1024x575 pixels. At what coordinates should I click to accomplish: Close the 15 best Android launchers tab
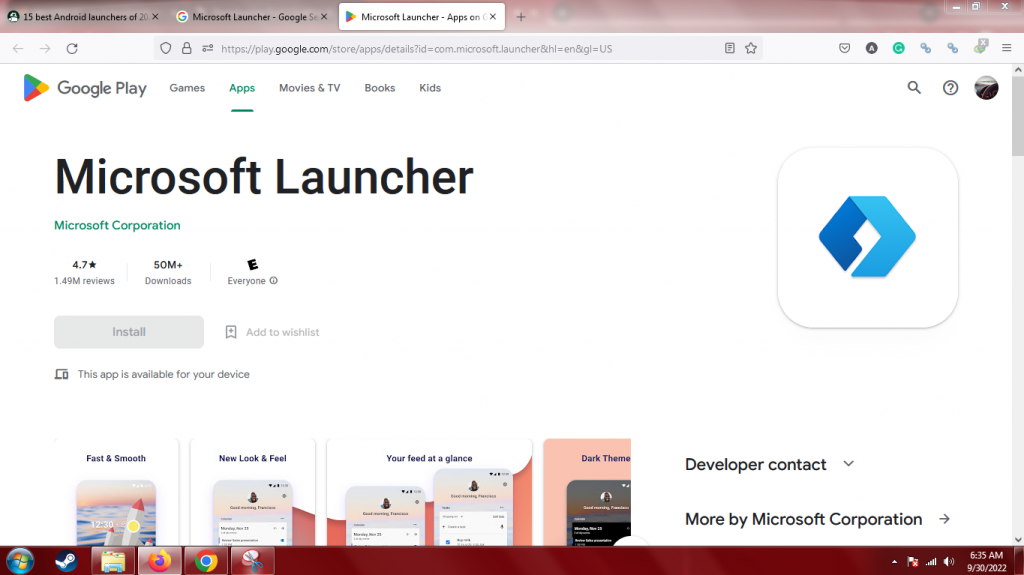(x=155, y=16)
